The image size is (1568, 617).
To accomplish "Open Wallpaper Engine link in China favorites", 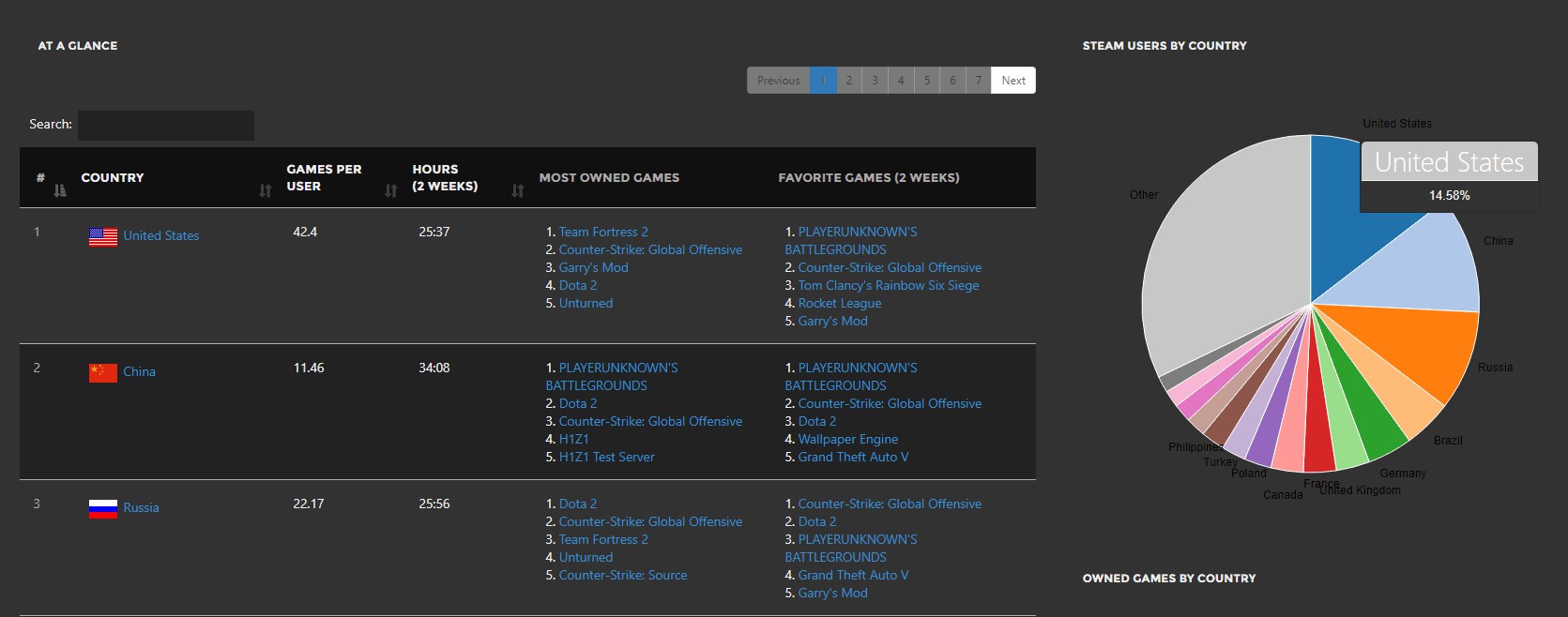I will tap(847, 440).
